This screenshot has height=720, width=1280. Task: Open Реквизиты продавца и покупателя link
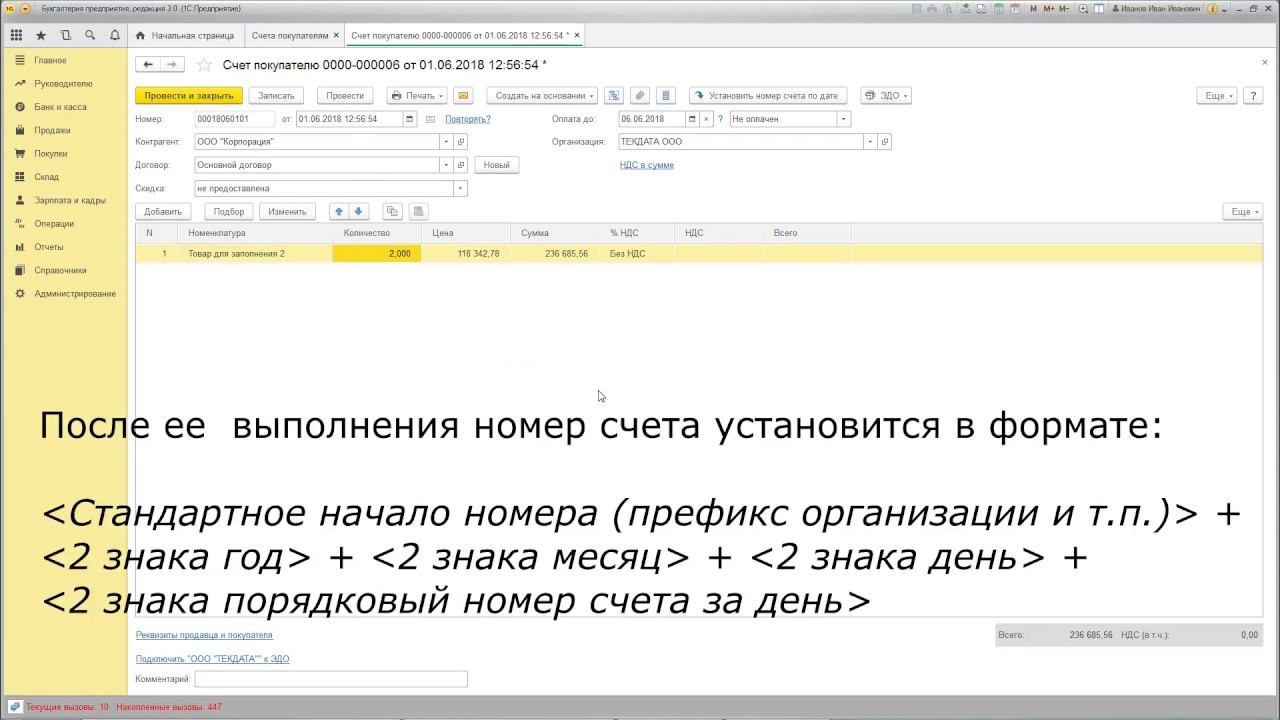pyautogui.click(x=204, y=635)
